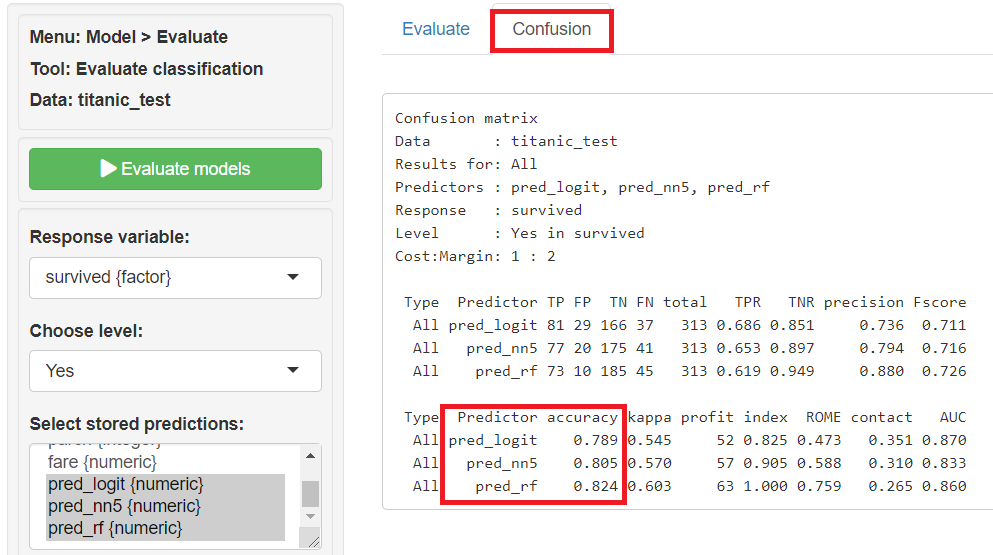Click the play icon on Evaluate models
The height and width of the screenshot is (555, 993).
click(109, 169)
